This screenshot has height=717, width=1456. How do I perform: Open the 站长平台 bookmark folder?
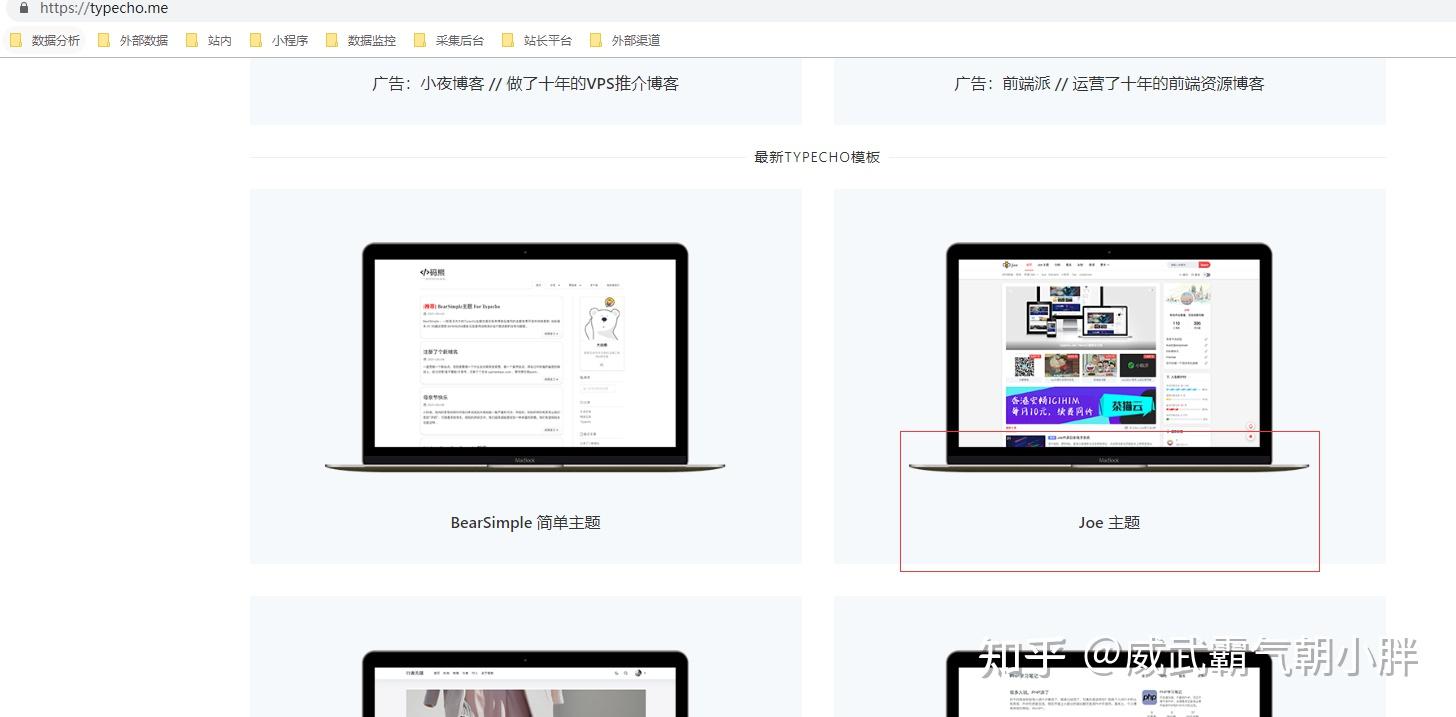click(537, 40)
